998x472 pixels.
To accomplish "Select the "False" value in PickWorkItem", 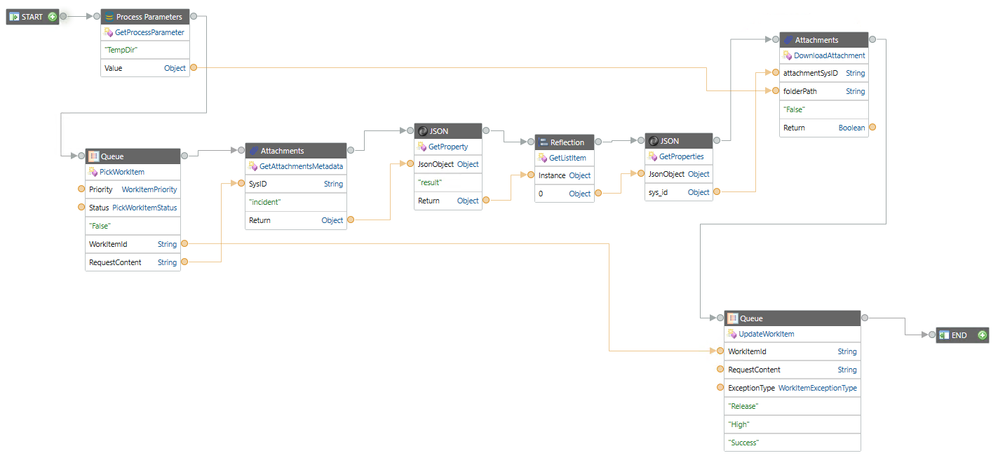I will pyautogui.click(x=99, y=225).
